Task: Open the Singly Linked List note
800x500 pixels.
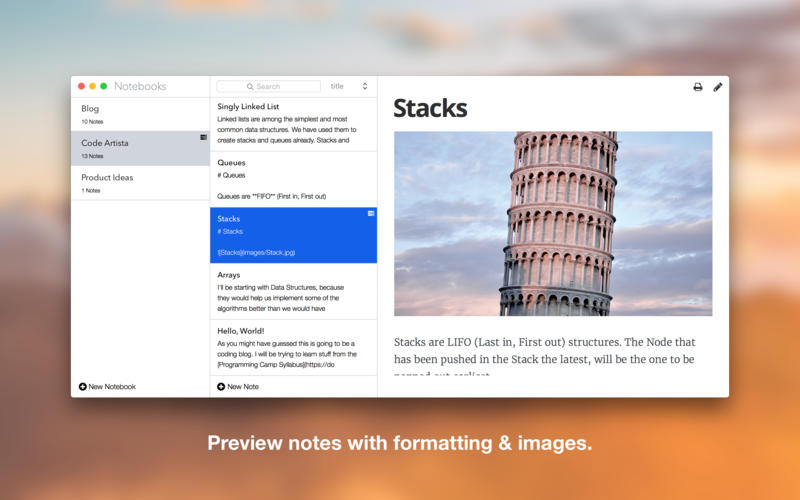Action: click(293, 123)
